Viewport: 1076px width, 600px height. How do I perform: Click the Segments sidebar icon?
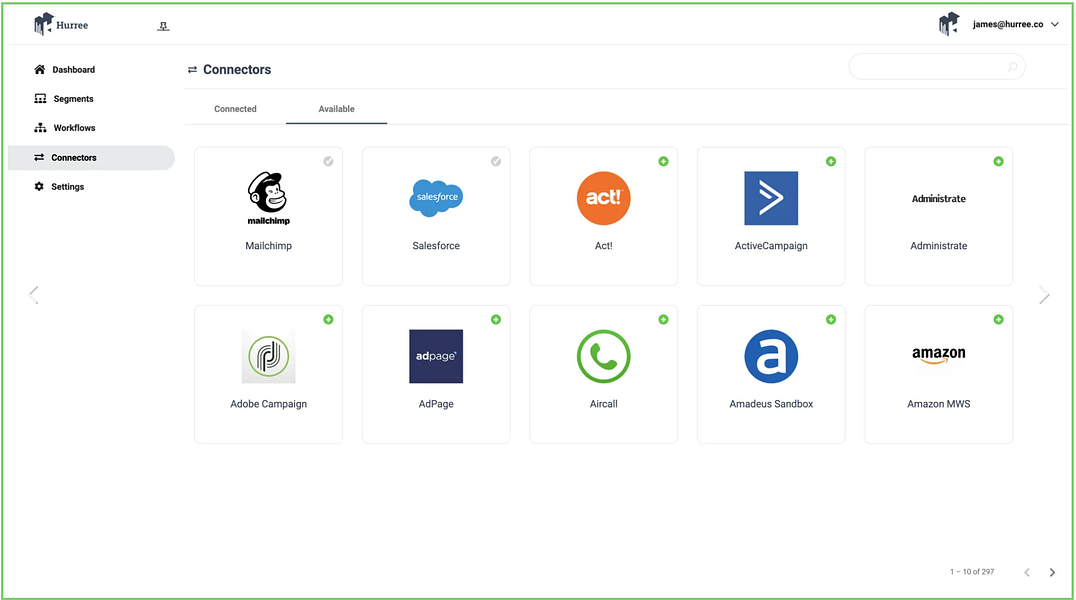[40, 99]
